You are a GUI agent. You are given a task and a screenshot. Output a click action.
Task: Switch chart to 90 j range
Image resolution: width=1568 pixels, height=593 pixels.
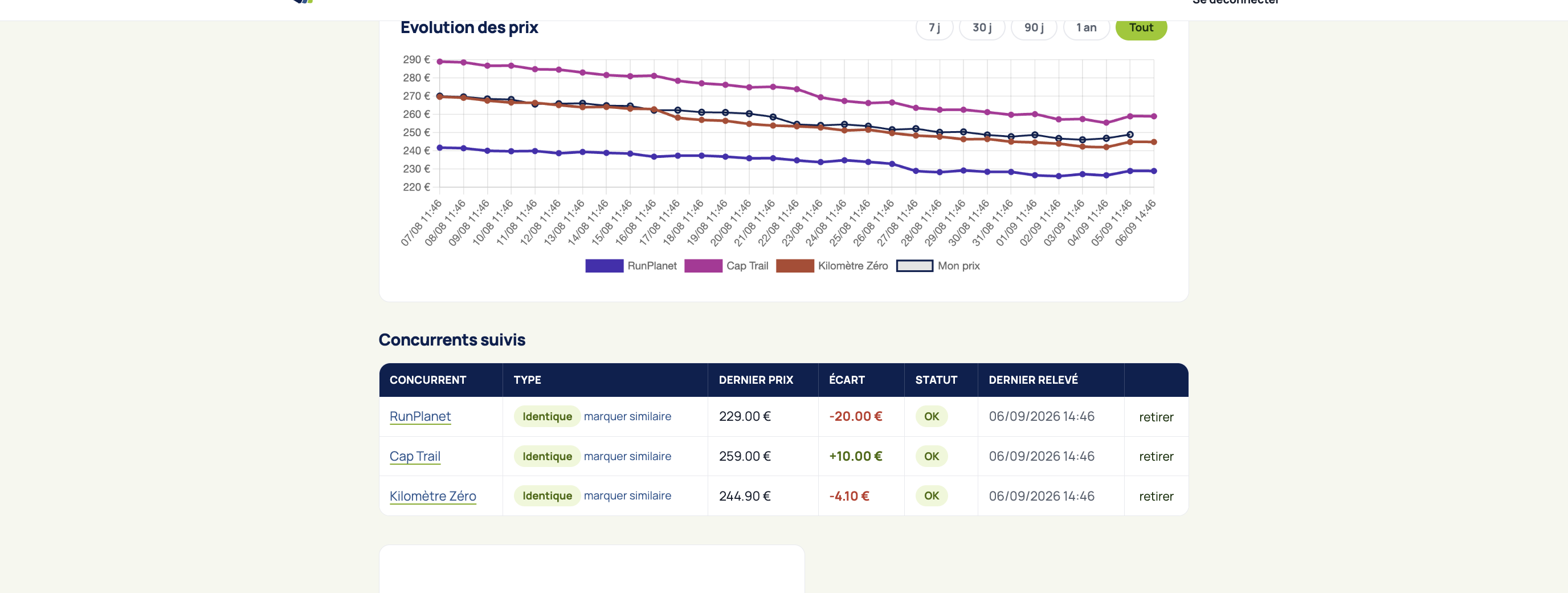(1034, 27)
